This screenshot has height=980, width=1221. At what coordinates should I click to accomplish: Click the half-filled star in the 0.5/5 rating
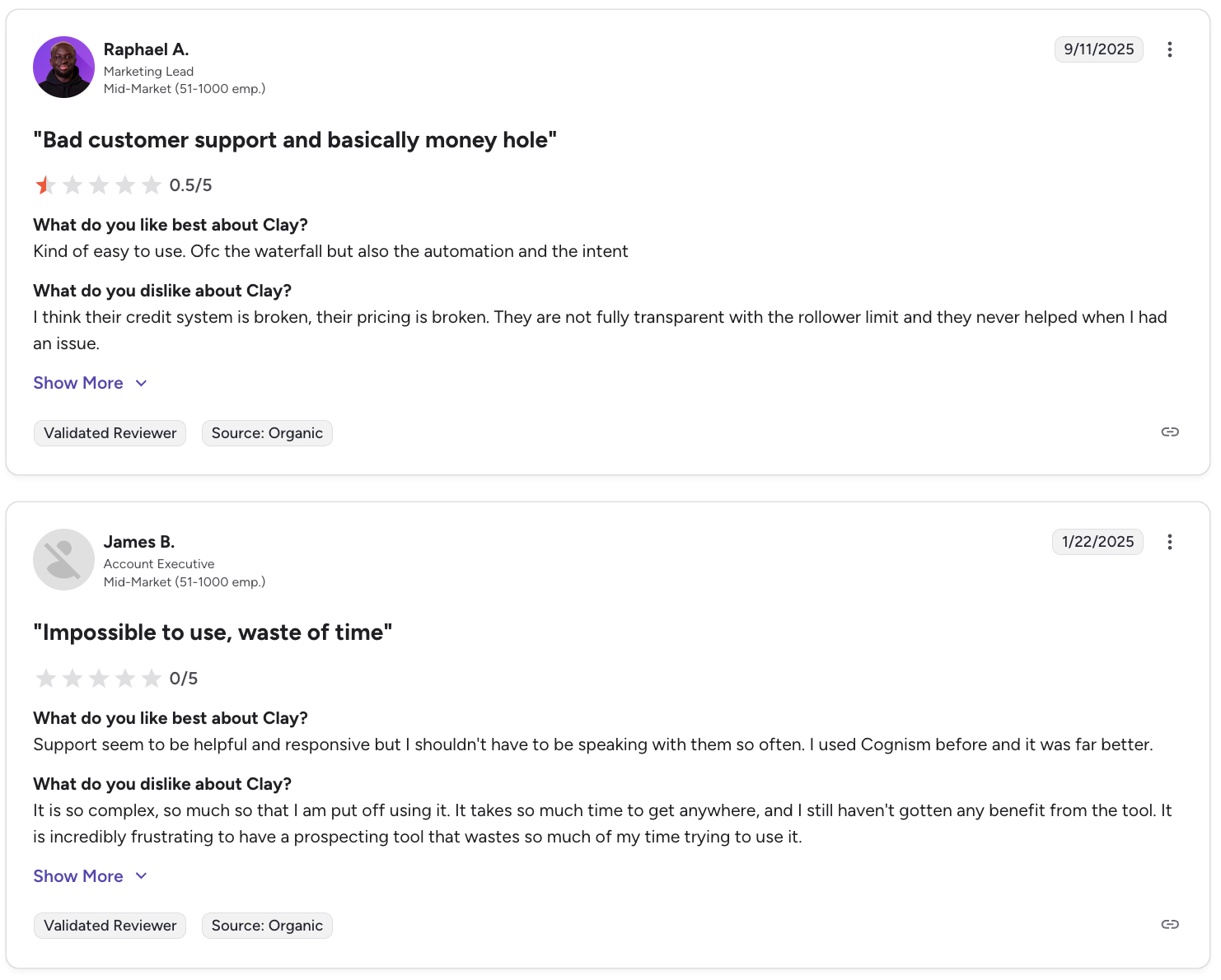click(46, 184)
